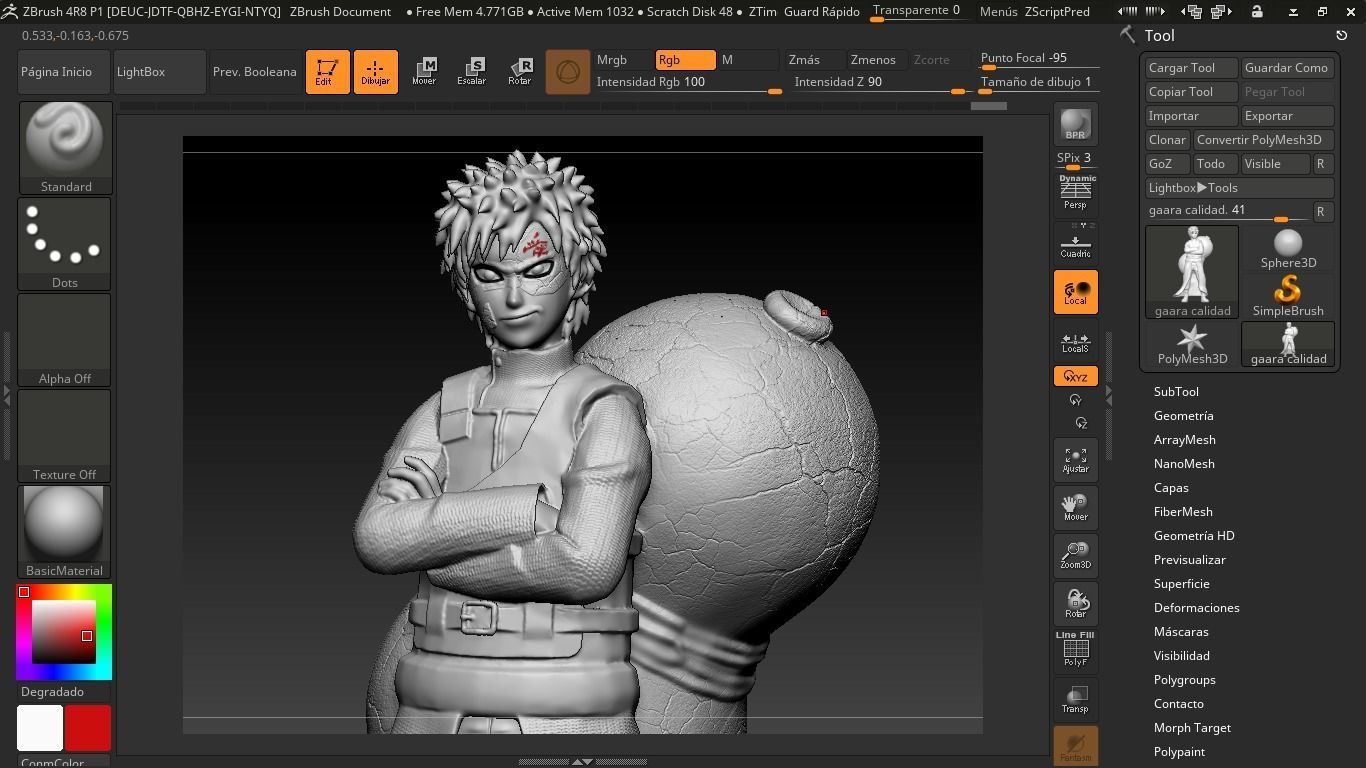Toggle Local rotation mode

[1075, 292]
